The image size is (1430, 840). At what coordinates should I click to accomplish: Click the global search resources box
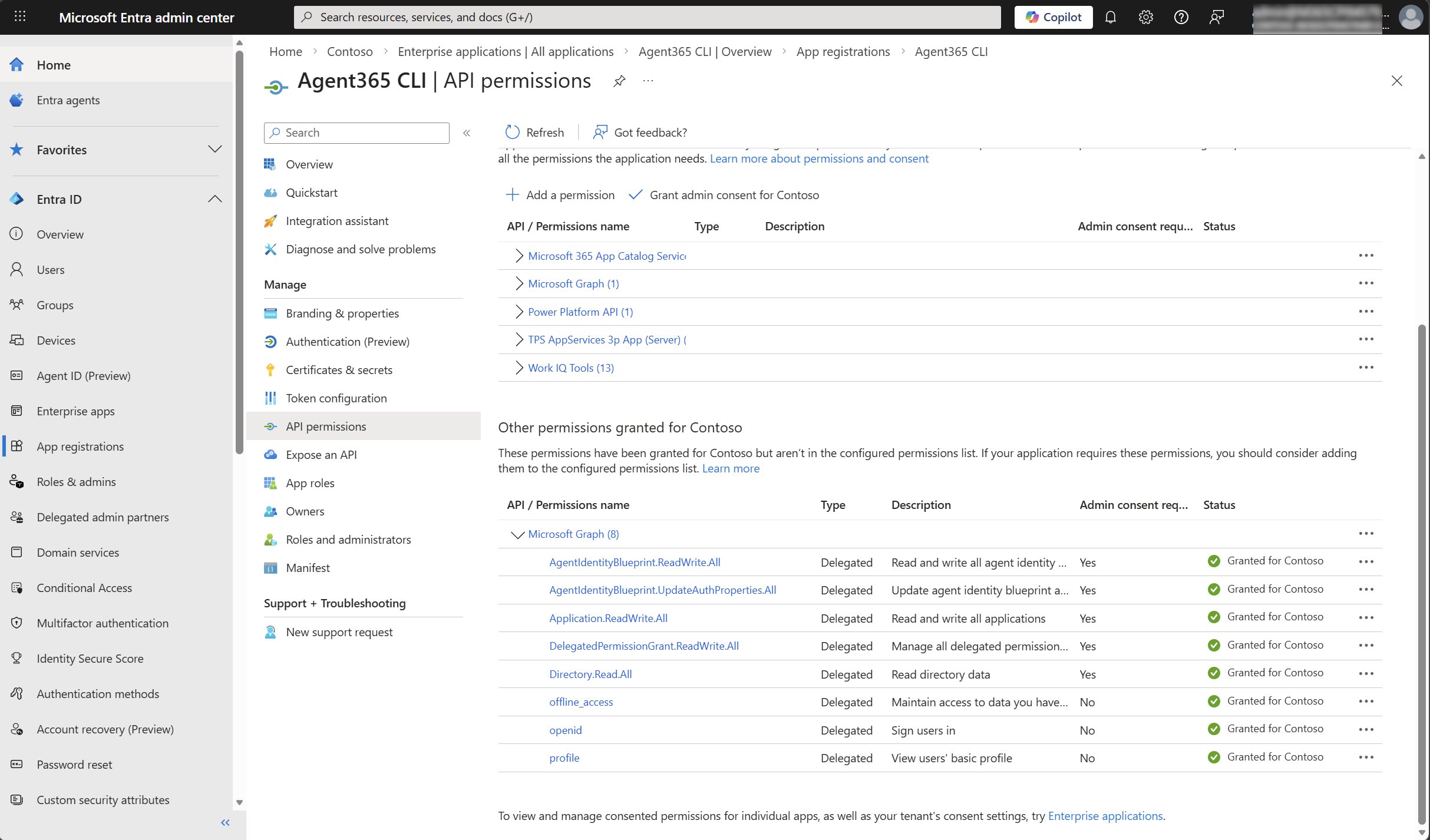[647, 17]
